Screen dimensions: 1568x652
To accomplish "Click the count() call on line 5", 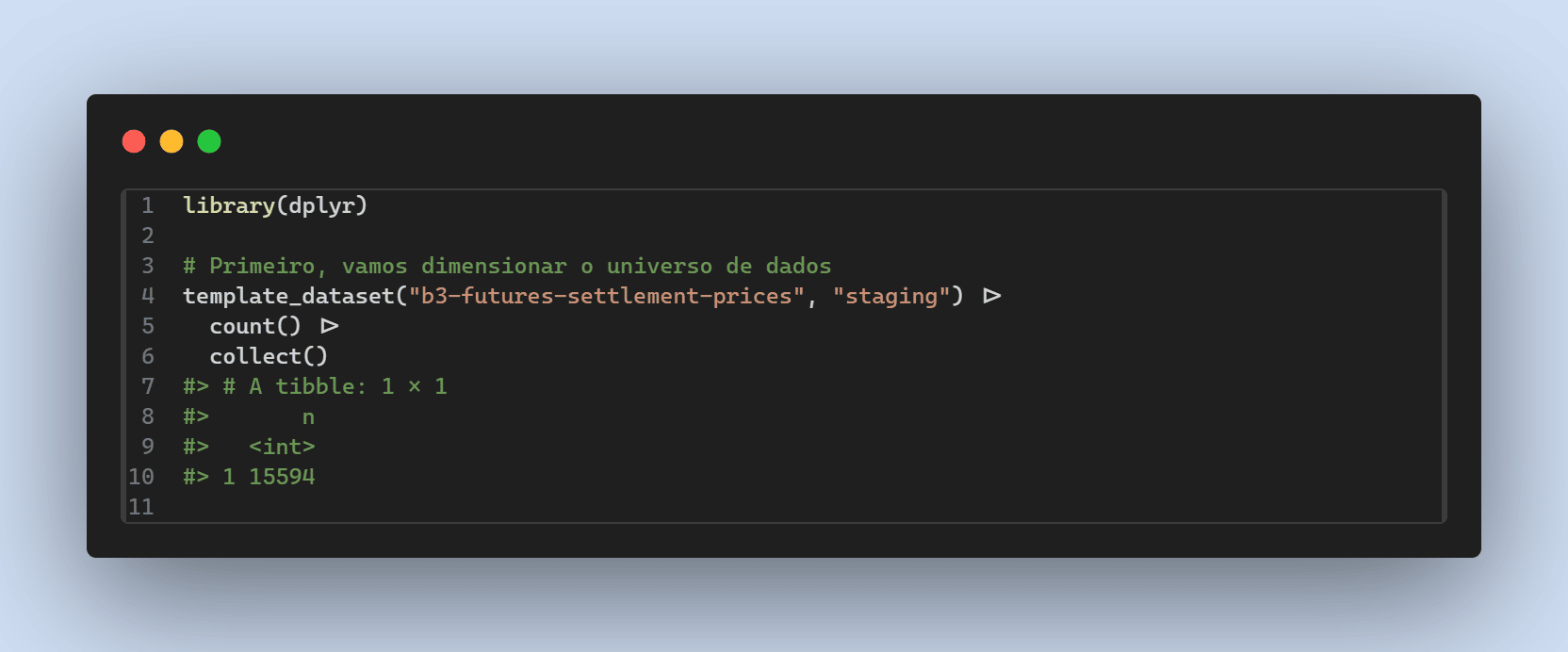I will point(255,326).
